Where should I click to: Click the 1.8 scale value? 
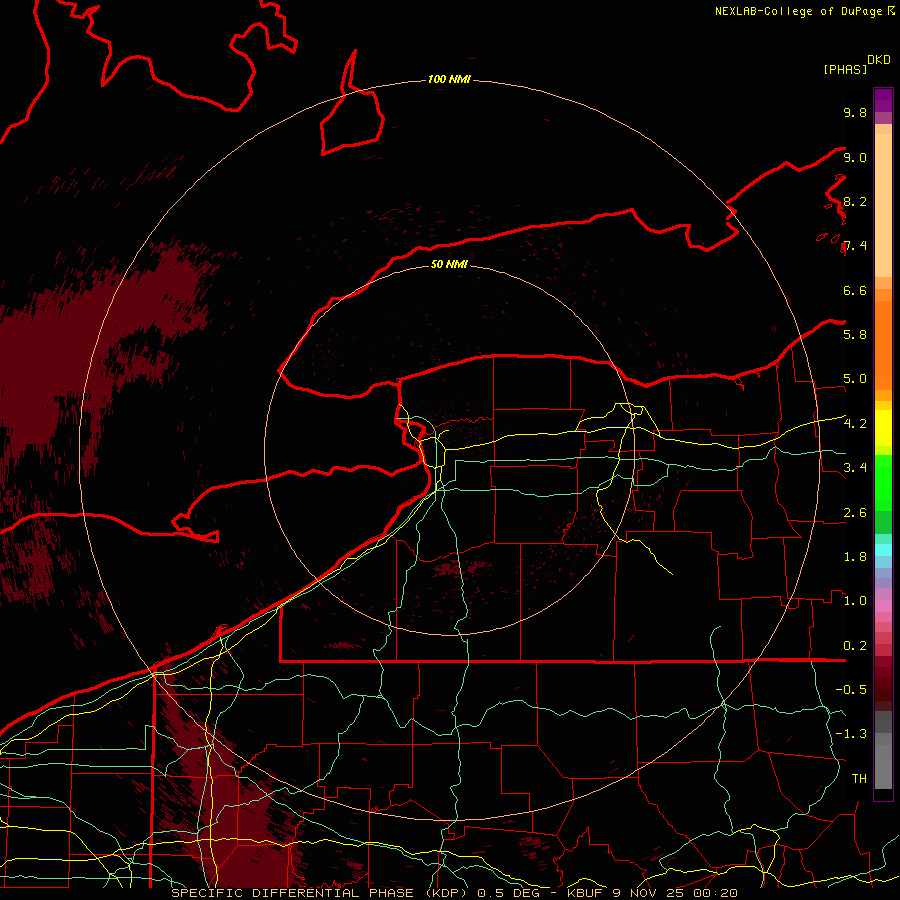pyautogui.click(x=855, y=556)
